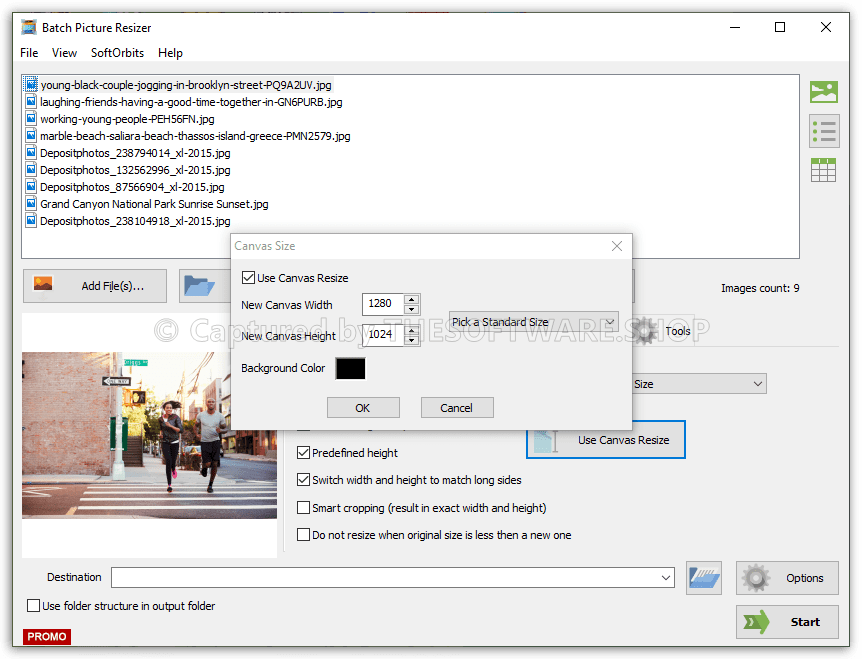Click the PROMO badge

pyautogui.click(x=47, y=636)
